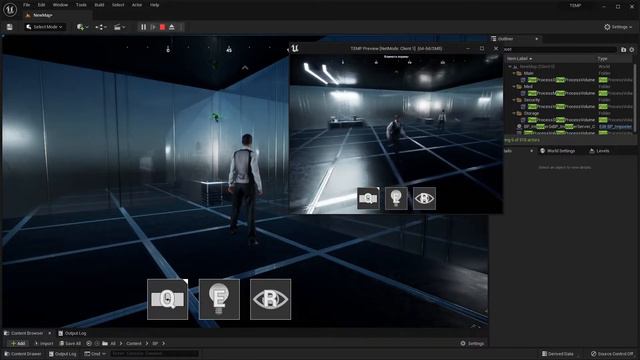Open the Output Log in the status bar
Image resolution: width=640 pixels, height=360 pixels.
pos(62,354)
